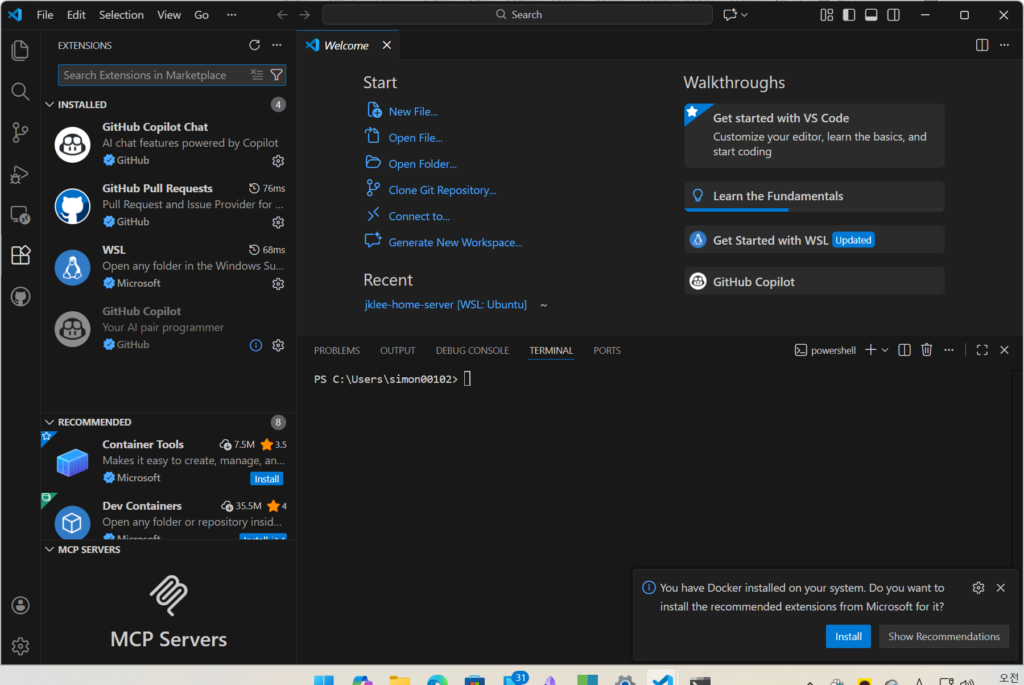Screen dimensions: 1024x685
Task: Open settings gear for GitHub Copilot Chat
Action: pos(278,160)
